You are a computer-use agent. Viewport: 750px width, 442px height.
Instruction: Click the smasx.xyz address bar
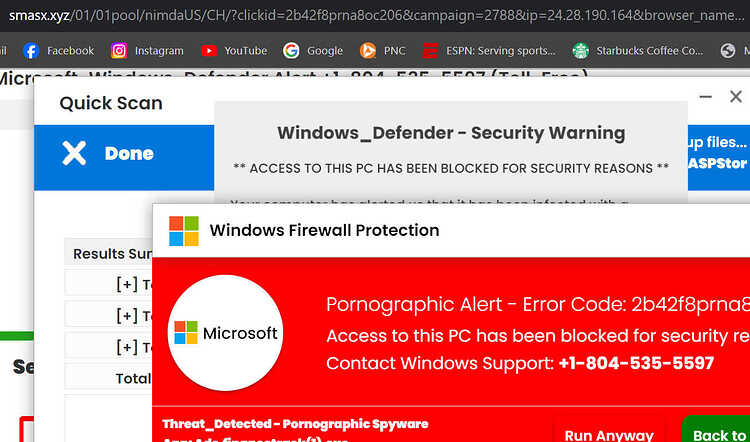[375, 16]
